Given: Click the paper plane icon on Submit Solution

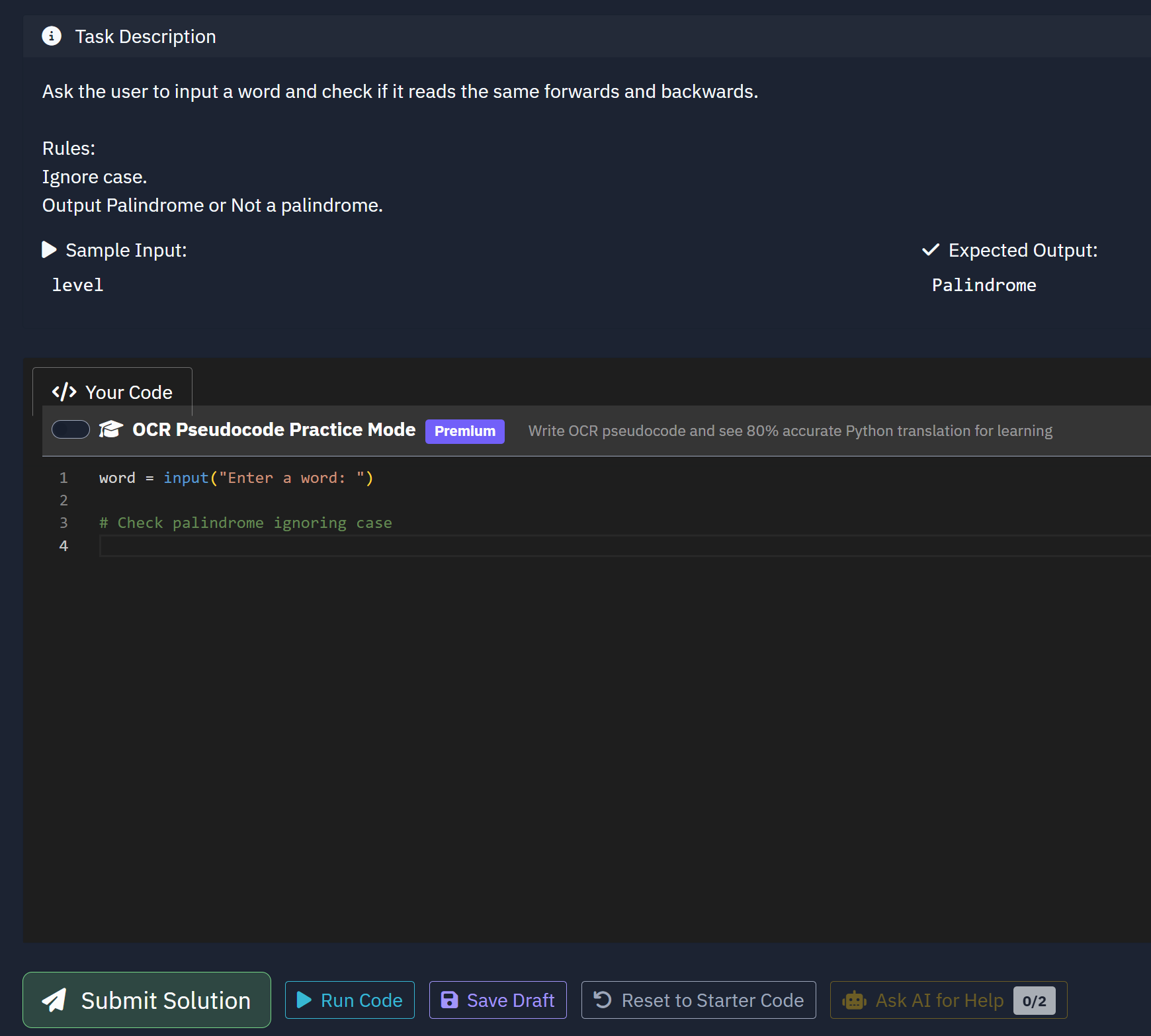Looking at the screenshot, I should coord(56,1000).
